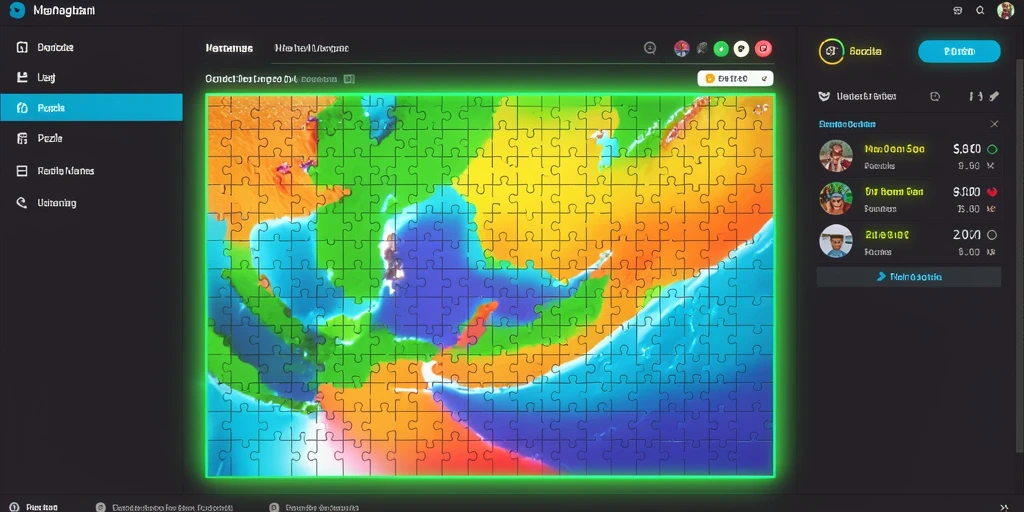Toggle the green circle on the first player row

992,149
